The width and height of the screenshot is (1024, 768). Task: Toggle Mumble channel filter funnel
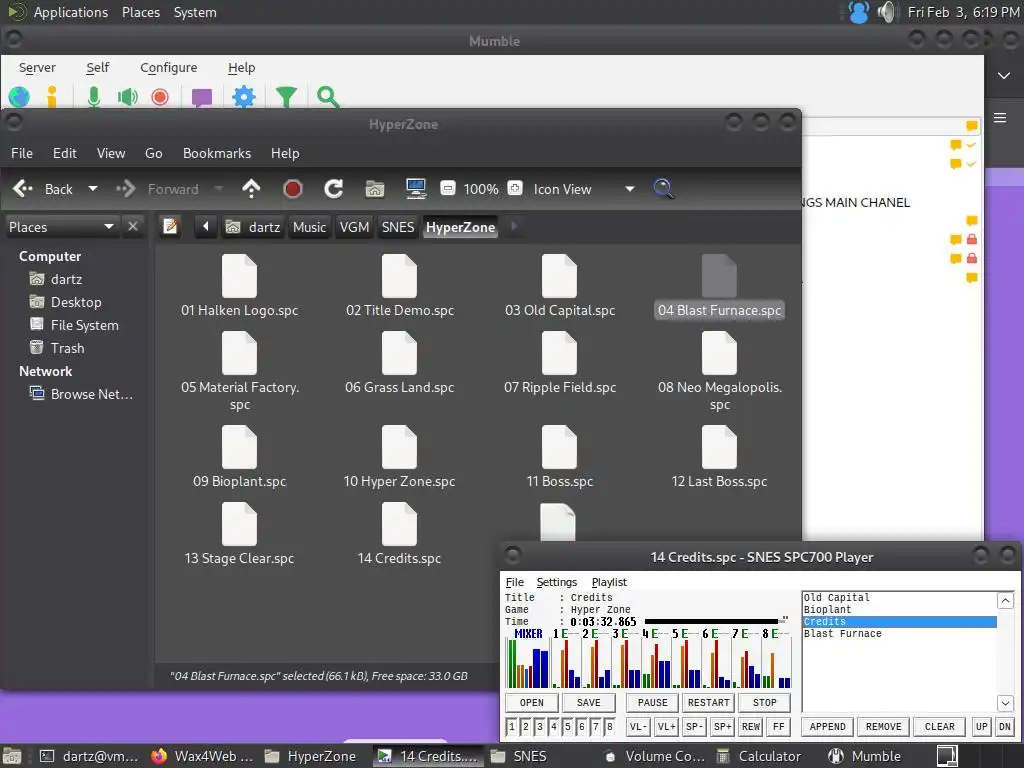(286, 97)
